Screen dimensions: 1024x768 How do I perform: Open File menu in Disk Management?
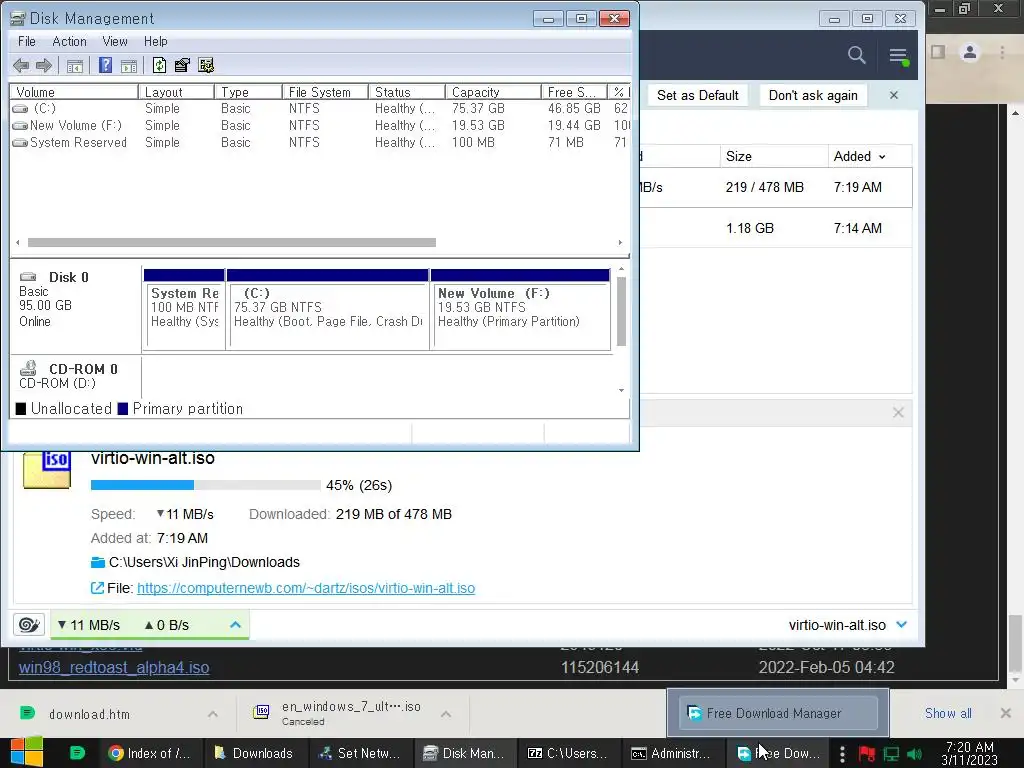point(27,41)
